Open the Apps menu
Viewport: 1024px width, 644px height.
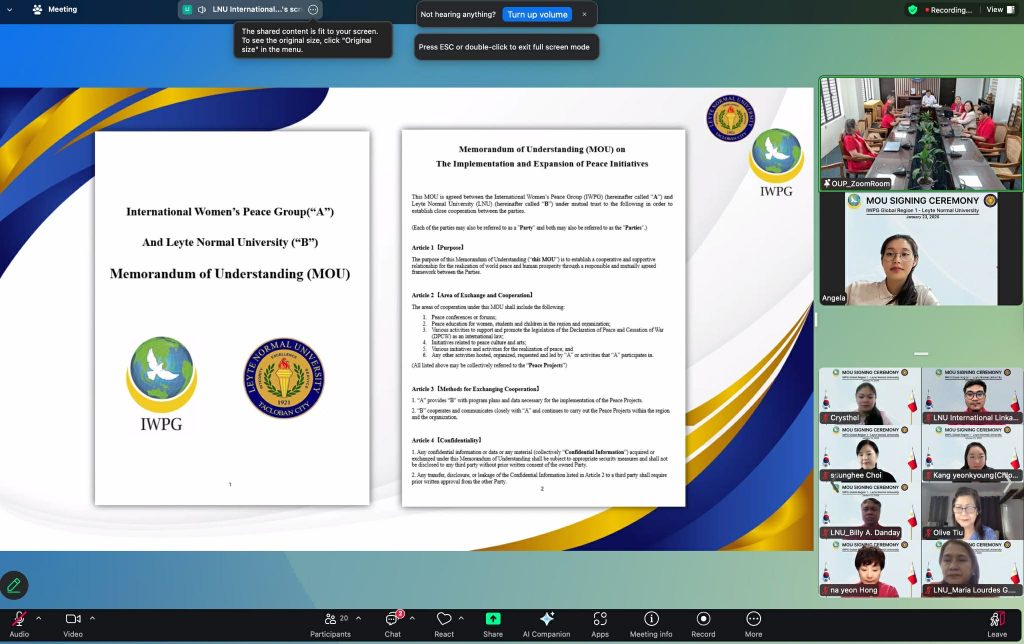600,624
